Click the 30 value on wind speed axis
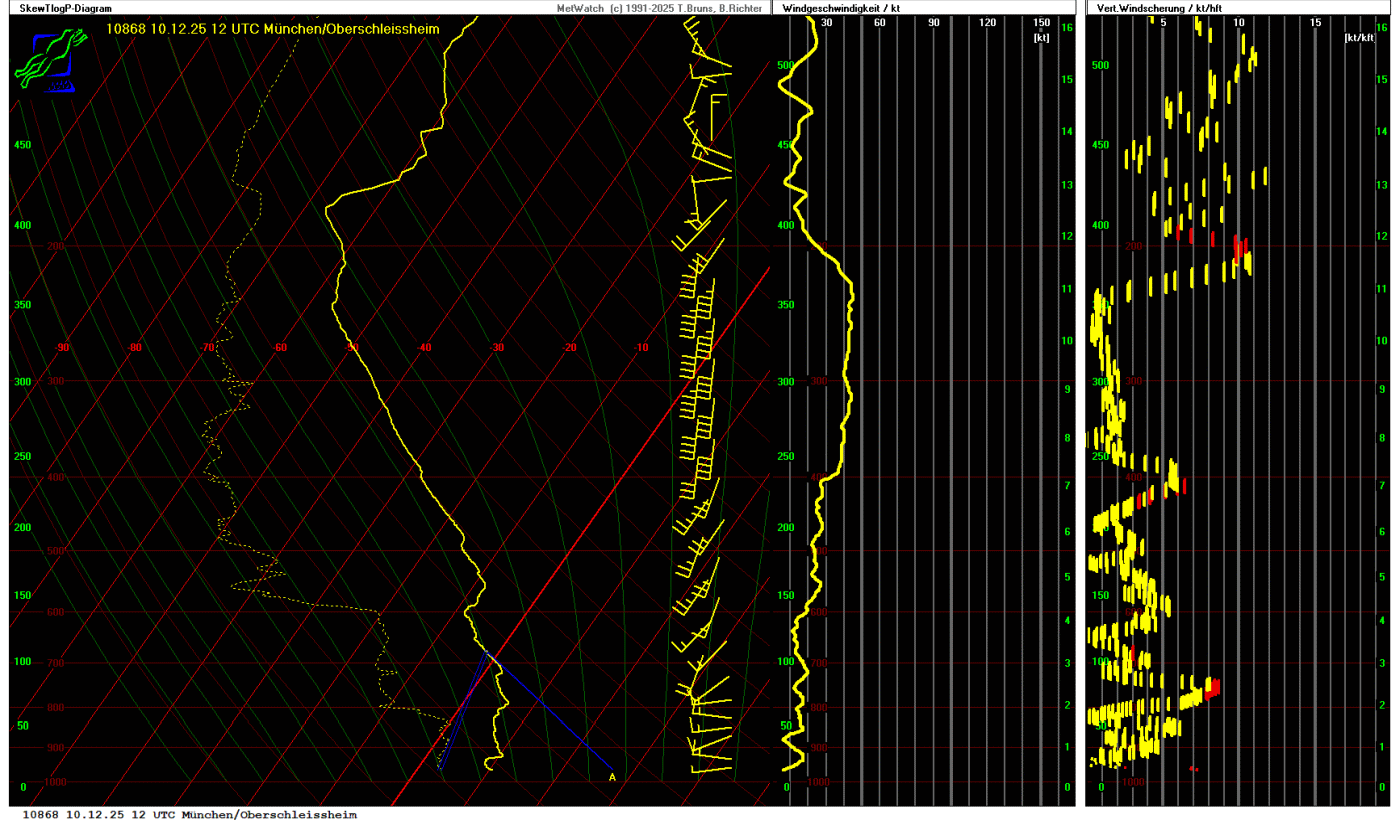Viewport: 1400px width, 825px height. click(826, 22)
